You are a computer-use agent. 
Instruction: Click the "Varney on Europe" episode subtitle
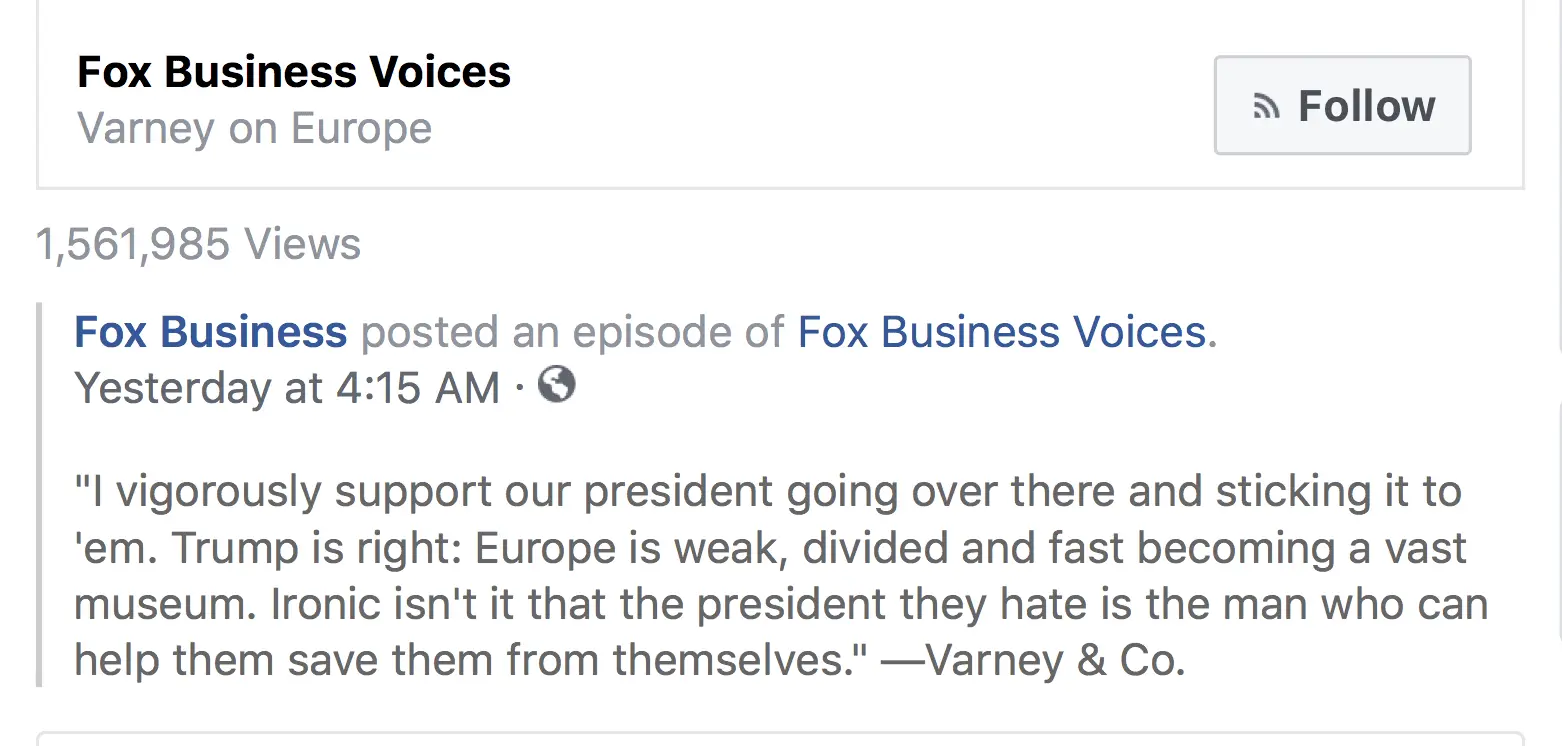pos(255,129)
